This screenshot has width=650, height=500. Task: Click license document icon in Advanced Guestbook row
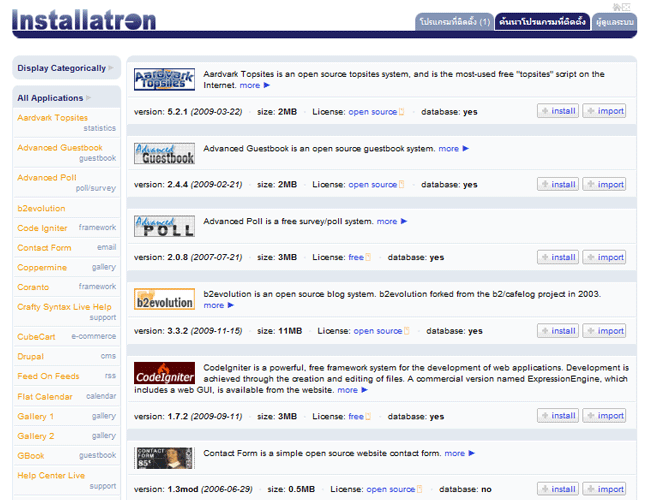click(401, 184)
